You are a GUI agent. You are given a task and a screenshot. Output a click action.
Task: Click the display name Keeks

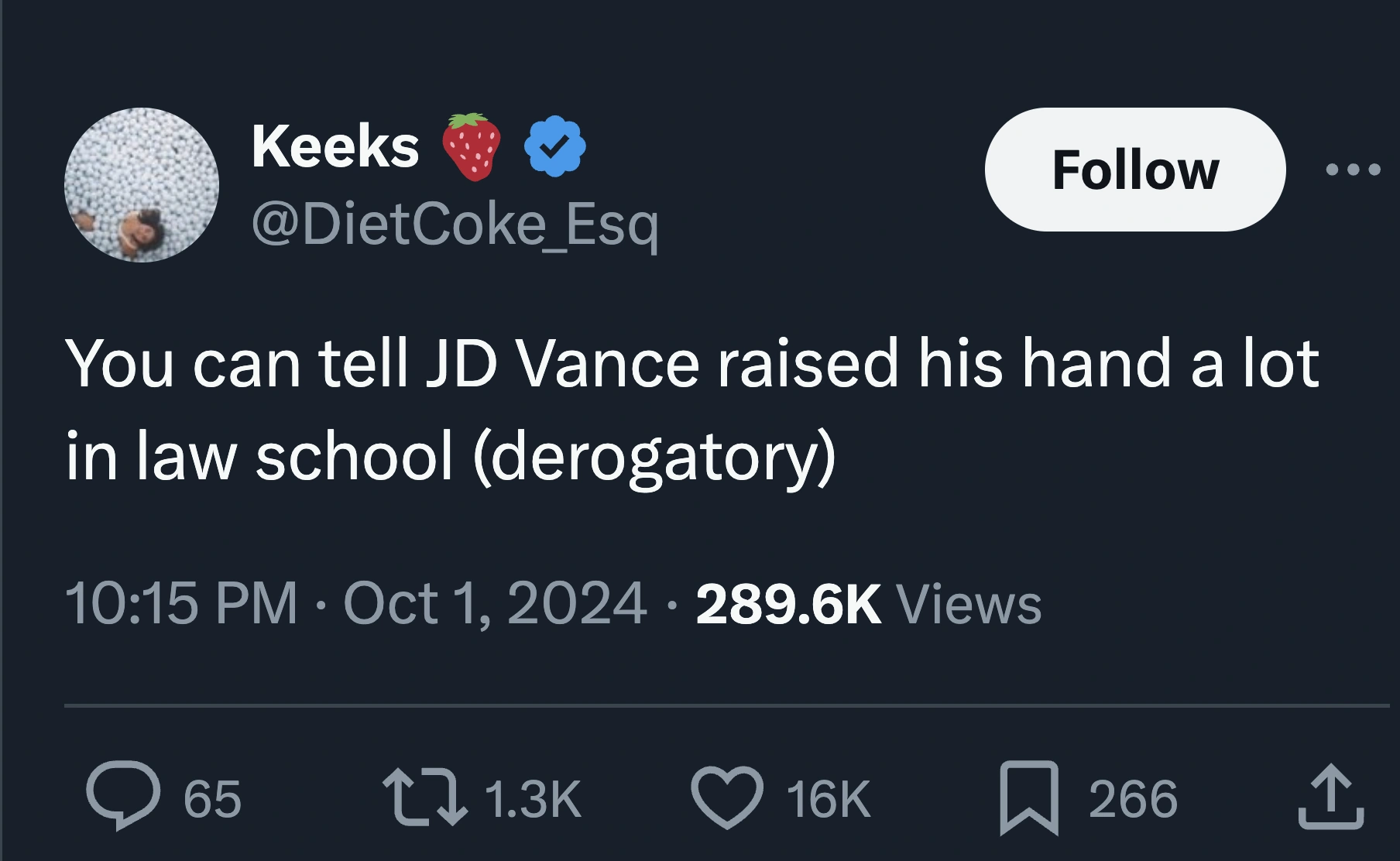pos(335,146)
